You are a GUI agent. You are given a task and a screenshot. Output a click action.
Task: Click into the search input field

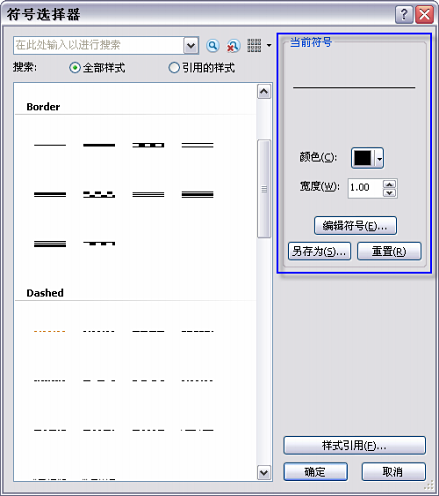point(98,45)
